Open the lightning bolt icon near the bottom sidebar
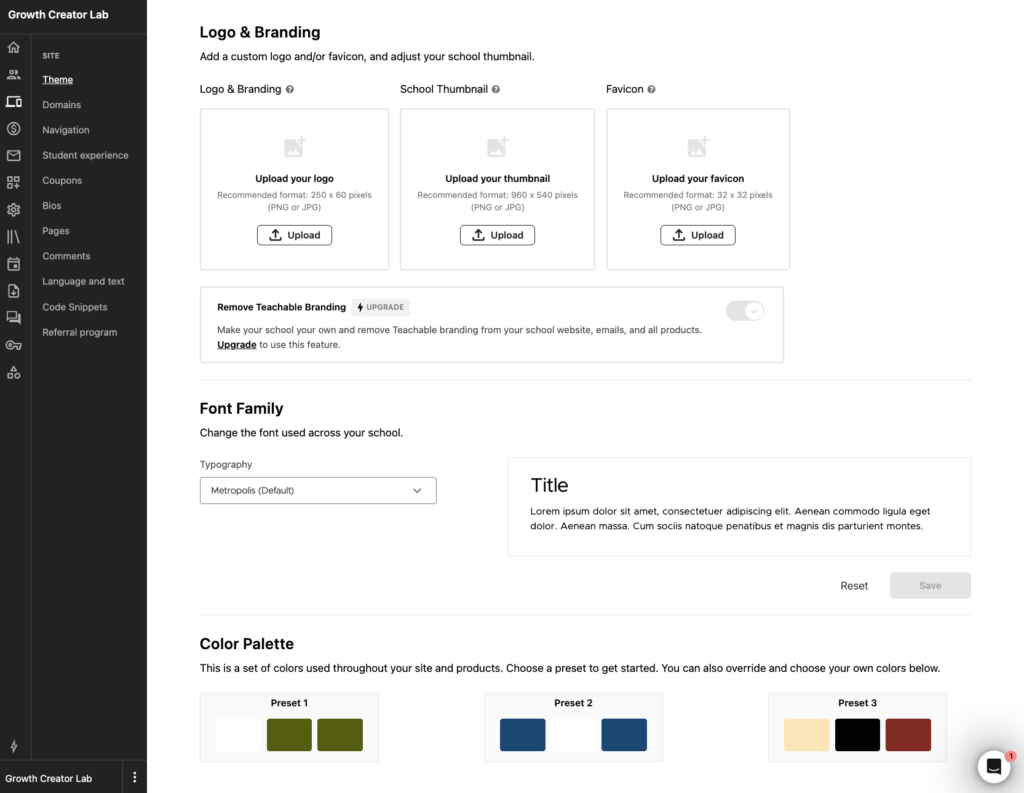 coord(14,746)
